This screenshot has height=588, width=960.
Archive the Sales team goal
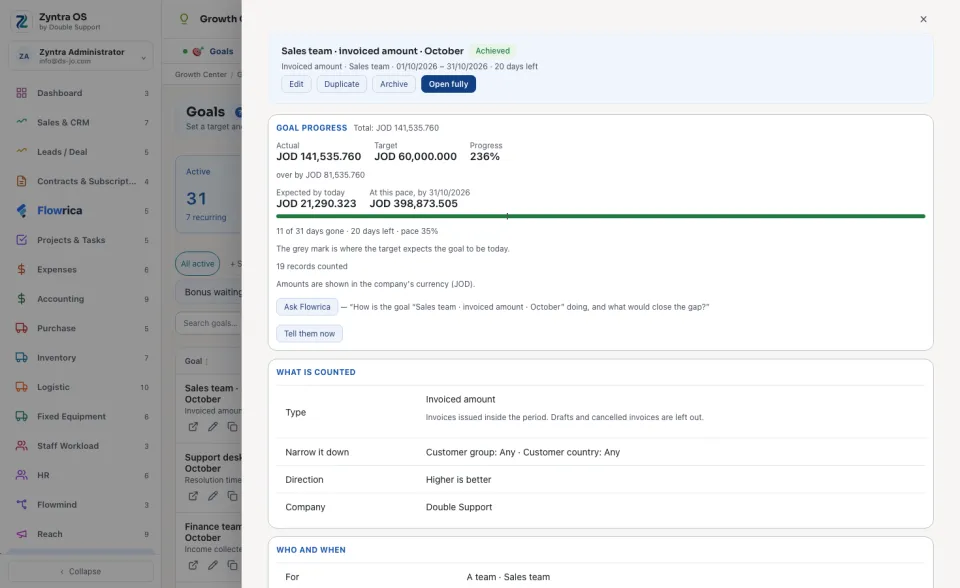pos(394,84)
